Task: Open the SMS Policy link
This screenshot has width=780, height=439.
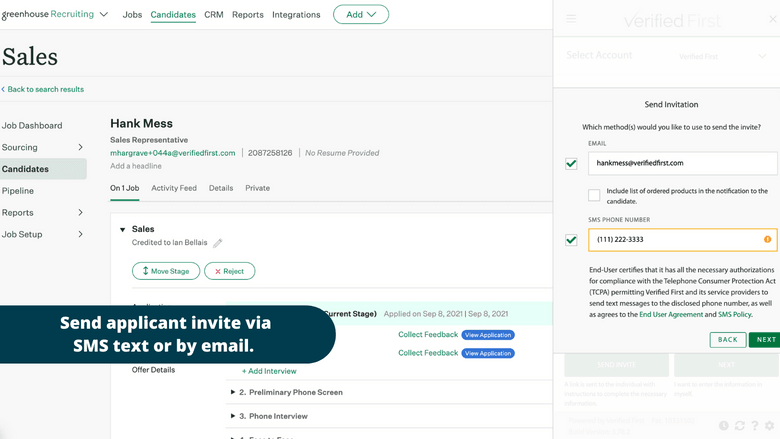Action: [x=734, y=314]
